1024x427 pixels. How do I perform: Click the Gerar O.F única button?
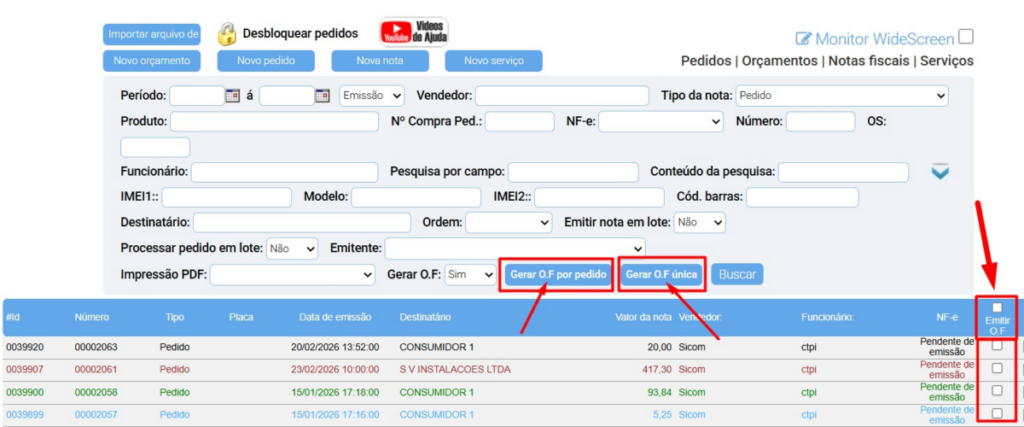(x=663, y=275)
